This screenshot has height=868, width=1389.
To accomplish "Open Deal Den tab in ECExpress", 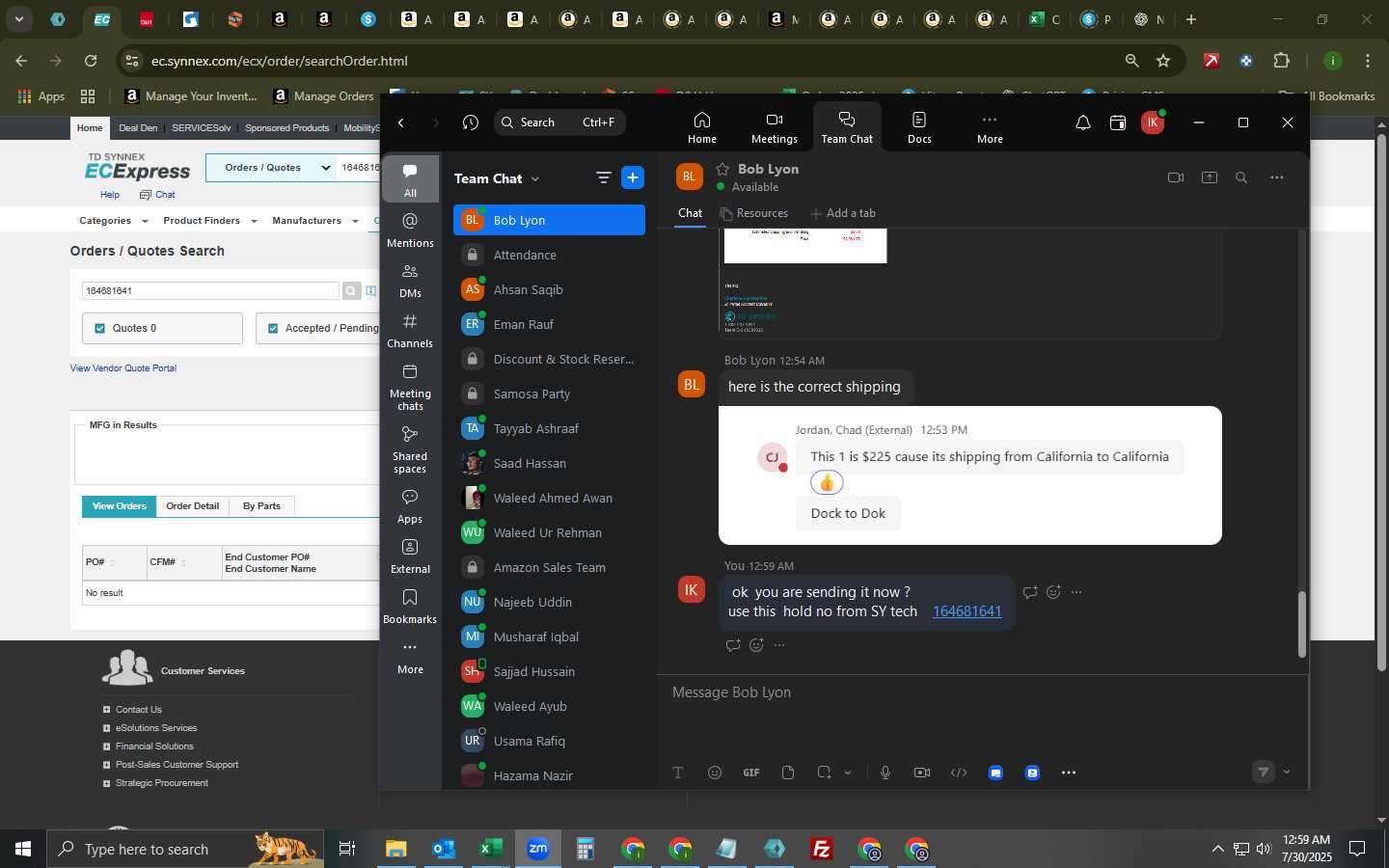I will pos(138,127).
